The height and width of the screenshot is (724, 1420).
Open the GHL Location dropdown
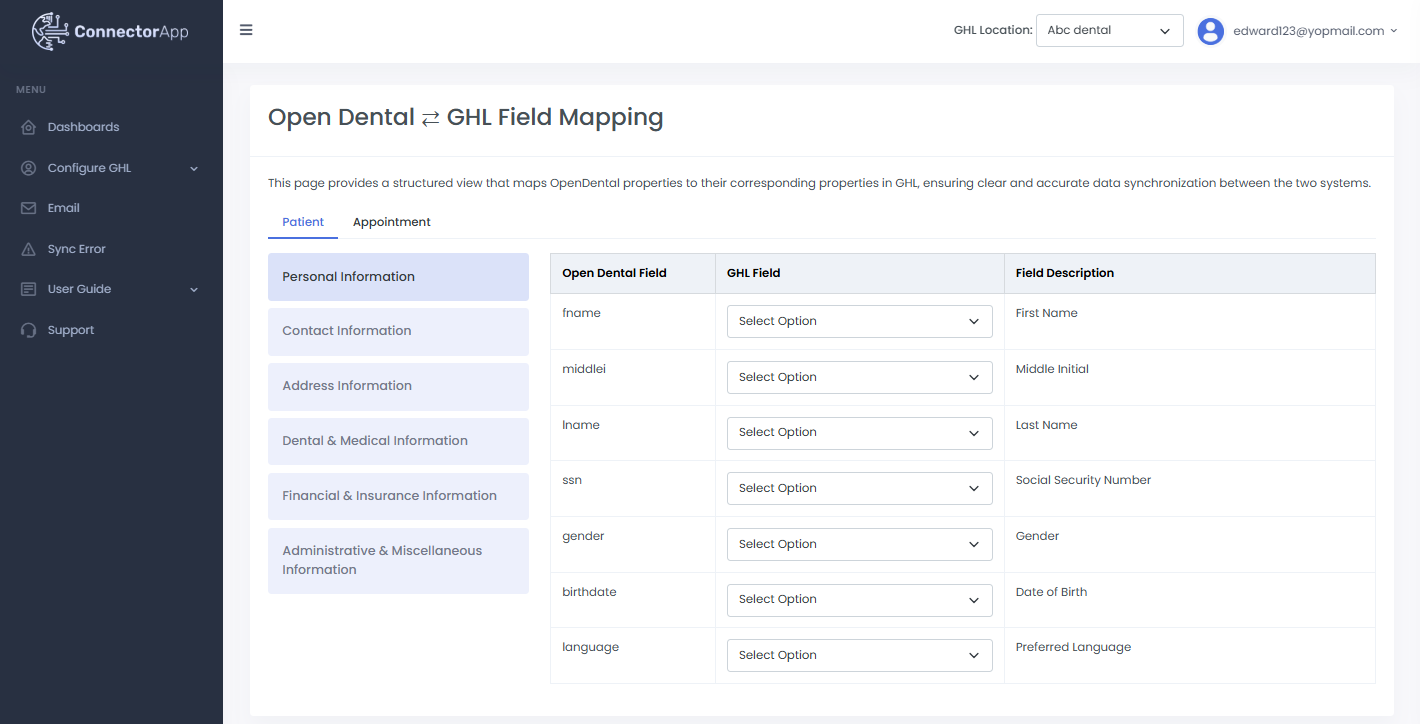[1109, 31]
